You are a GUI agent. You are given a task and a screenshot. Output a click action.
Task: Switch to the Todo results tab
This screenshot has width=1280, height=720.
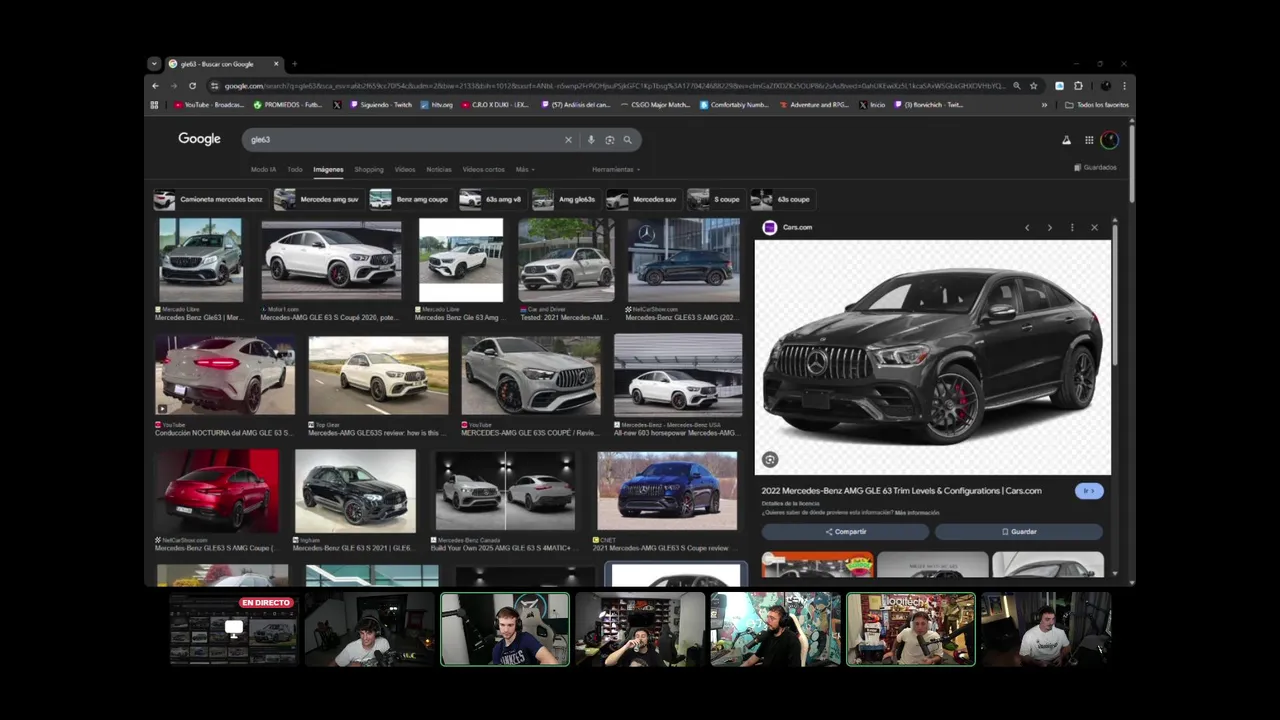point(295,169)
